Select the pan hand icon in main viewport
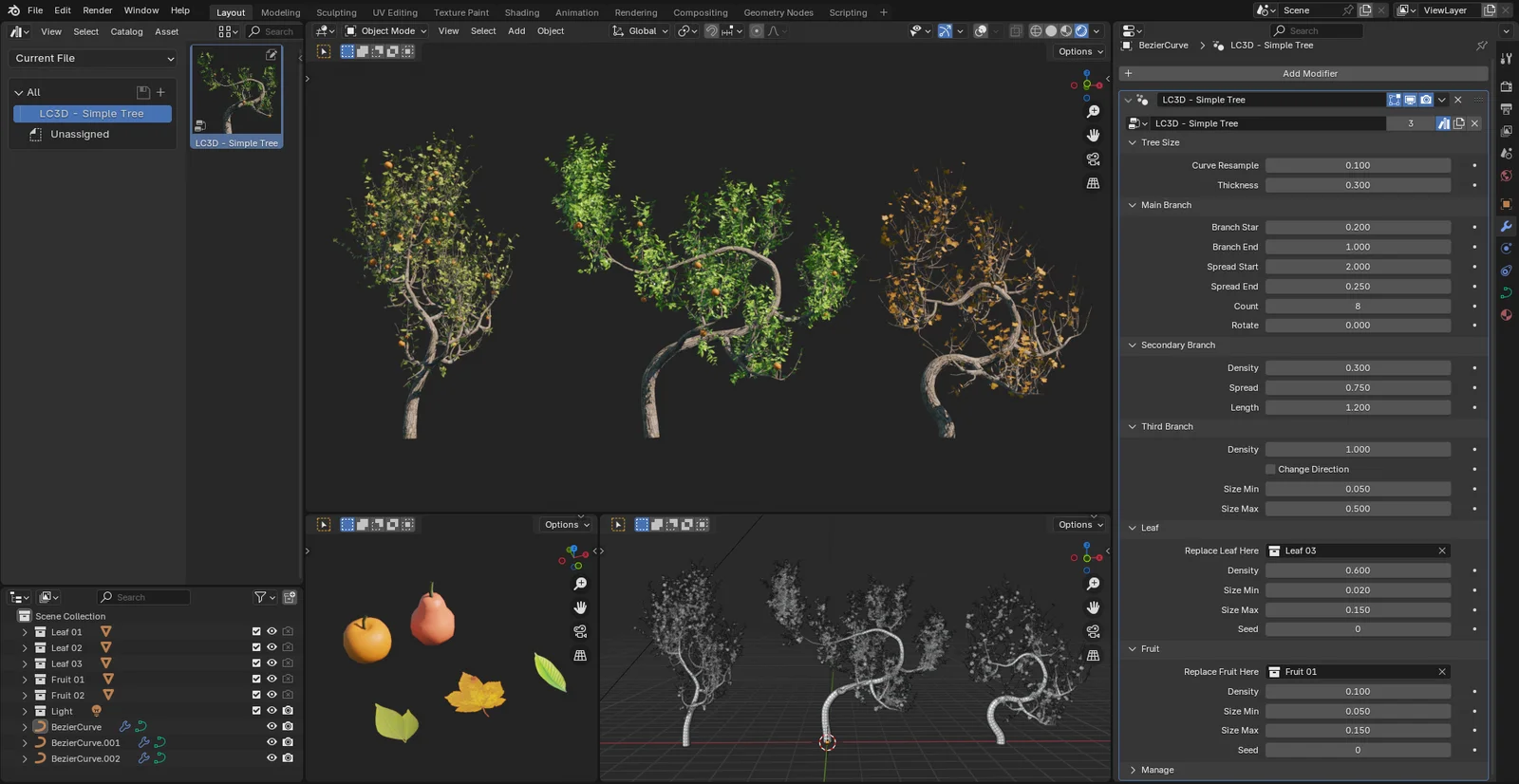This screenshot has width=1519, height=784. coord(1093,135)
